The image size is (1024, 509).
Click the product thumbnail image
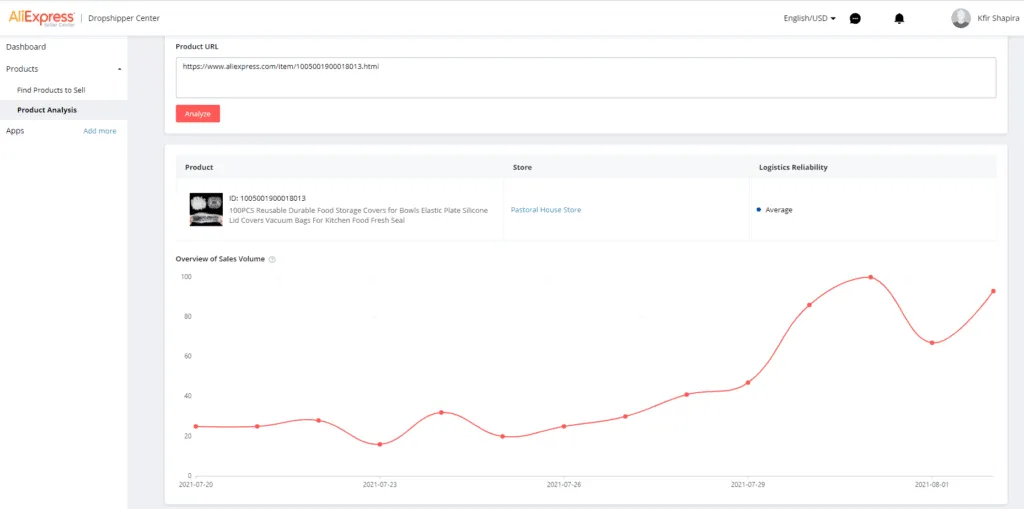[x=206, y=209]
